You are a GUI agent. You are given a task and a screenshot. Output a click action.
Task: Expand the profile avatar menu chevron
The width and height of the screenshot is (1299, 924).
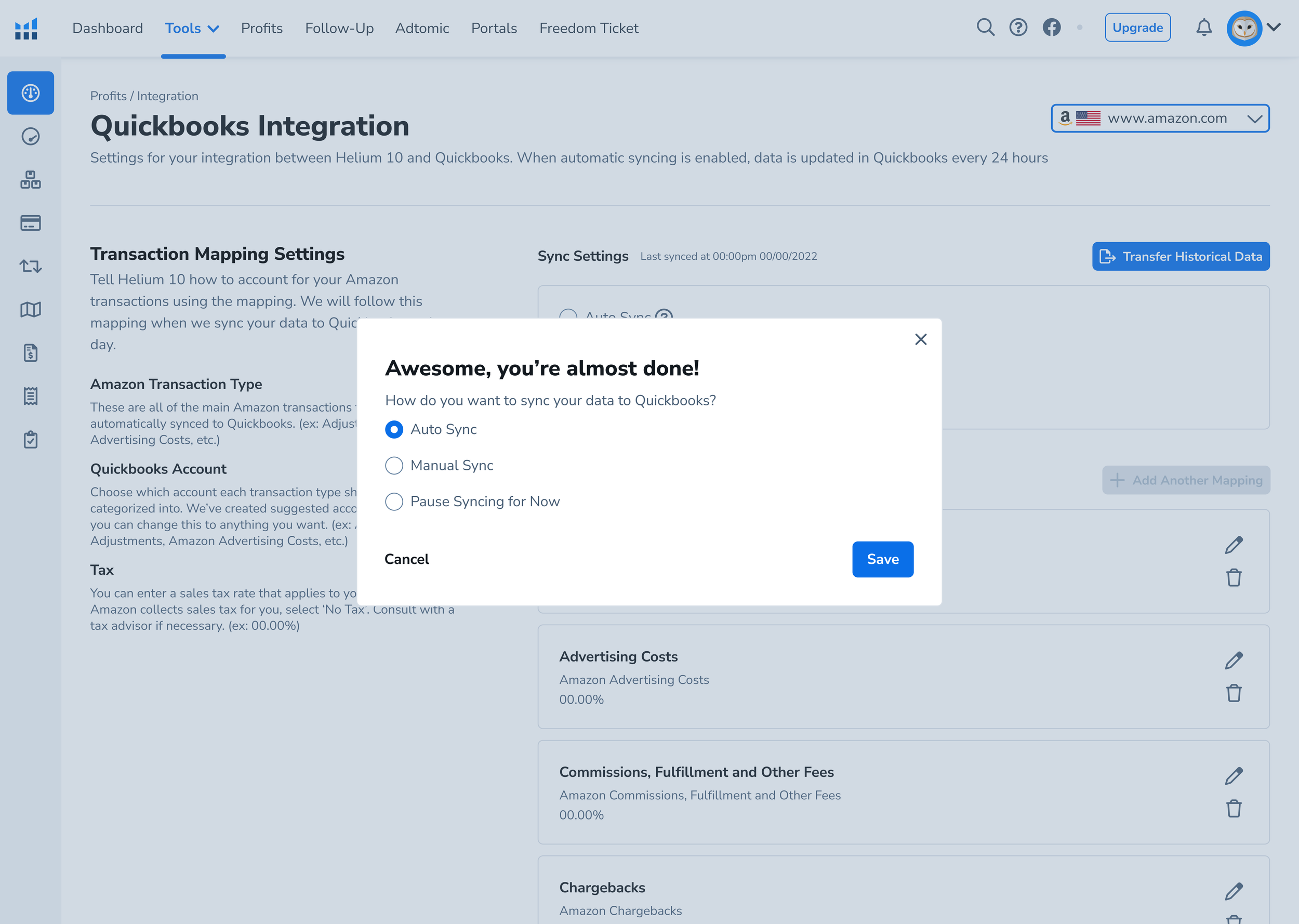(x=1274, y=28)
